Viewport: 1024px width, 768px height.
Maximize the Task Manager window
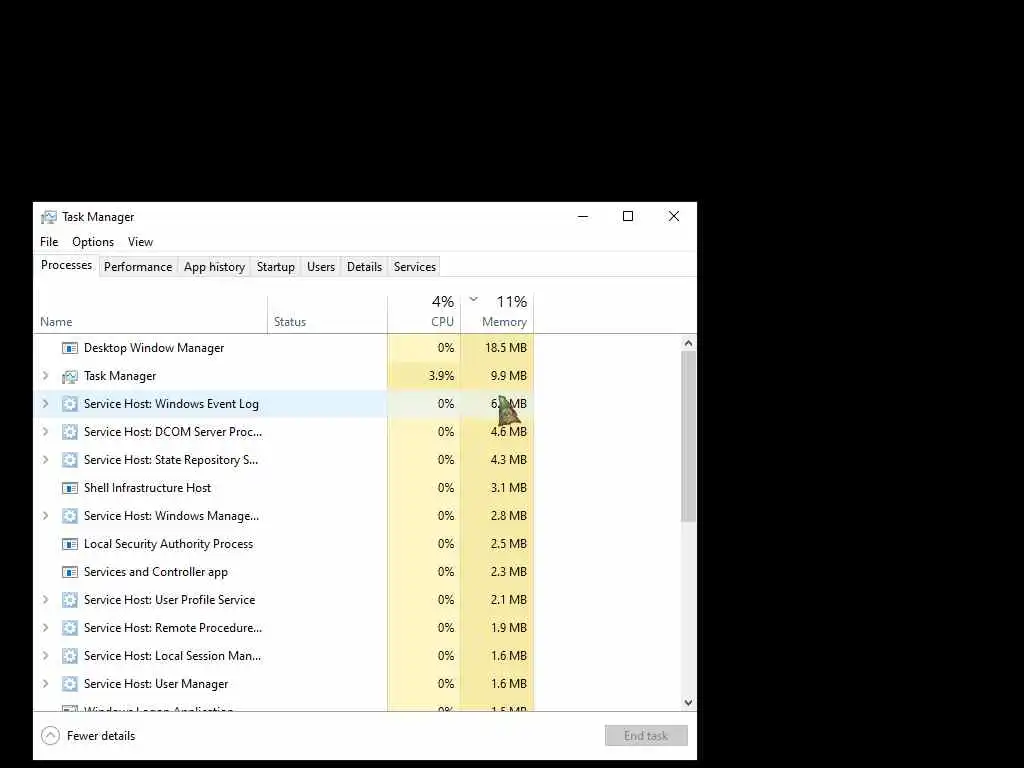click(x=628, y=217)
